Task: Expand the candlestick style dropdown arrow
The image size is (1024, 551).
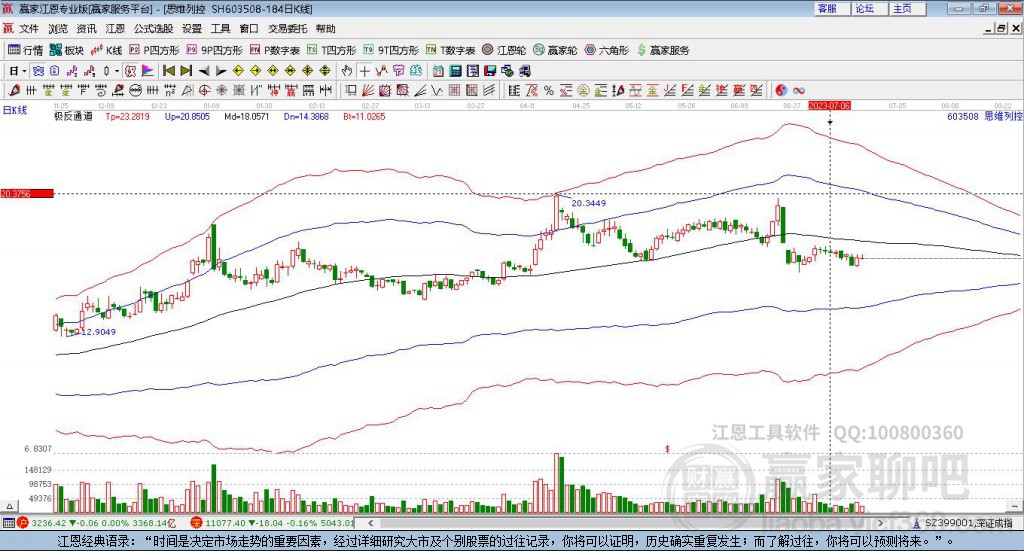Action: 117,71
